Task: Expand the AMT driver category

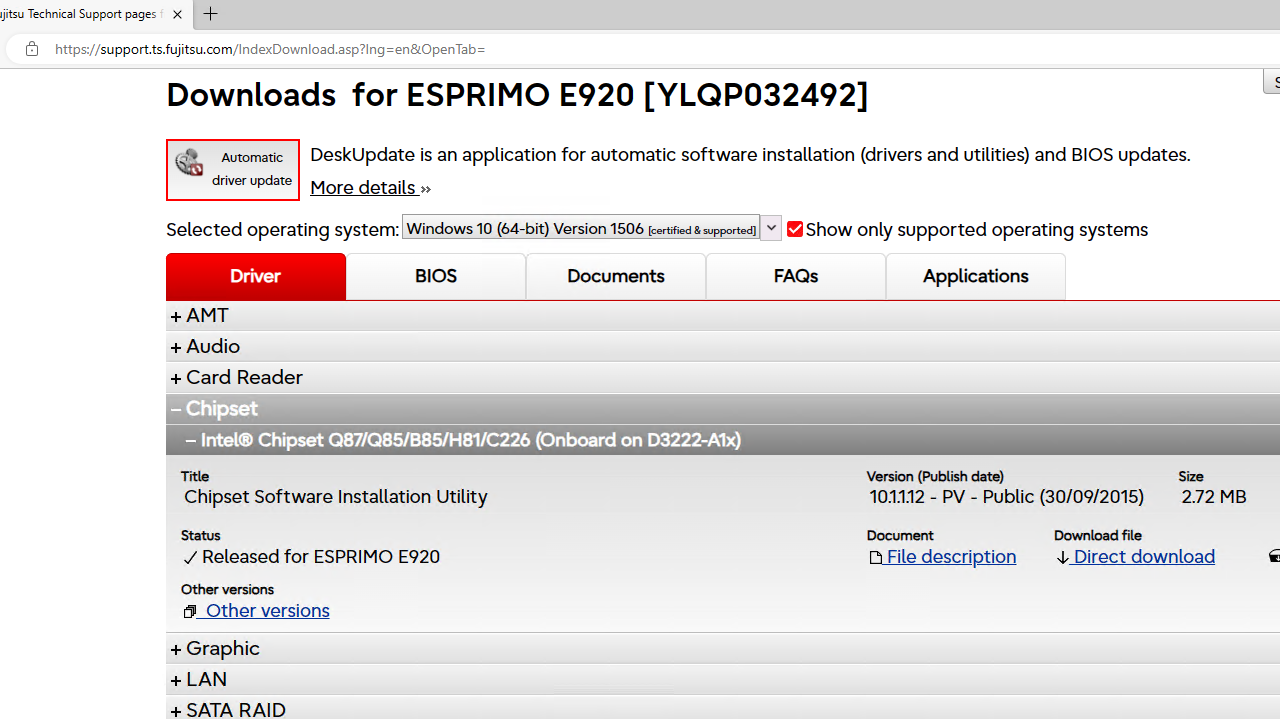Action: tap(723, 315)
